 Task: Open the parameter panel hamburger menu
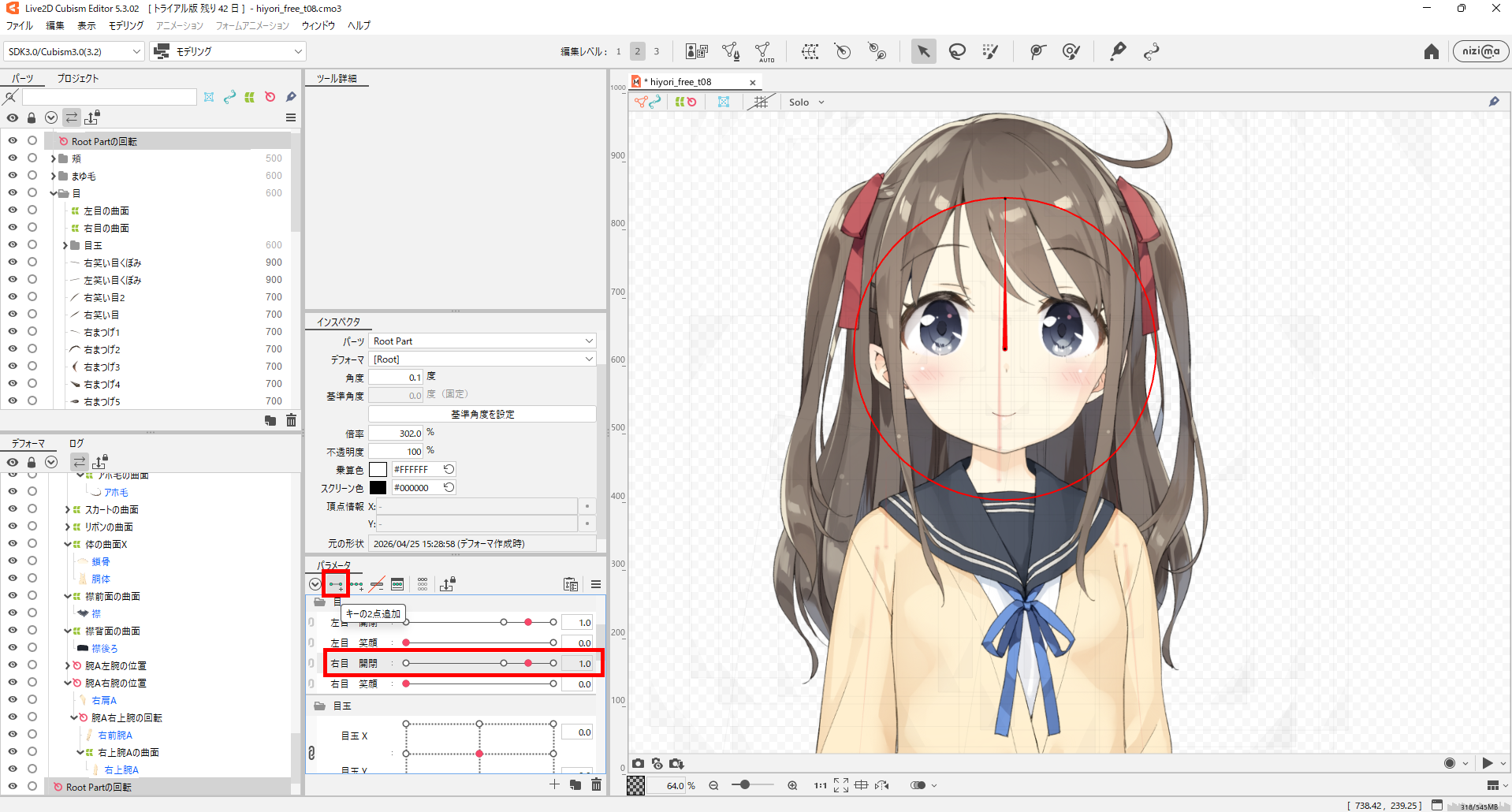pyautogui.click(x=596, y=584)
